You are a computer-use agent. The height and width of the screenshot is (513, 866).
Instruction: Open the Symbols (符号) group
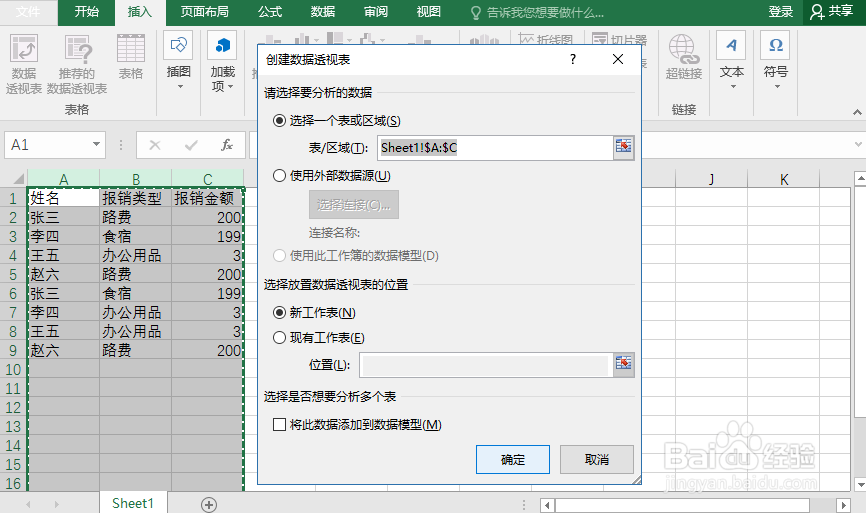(x=775, y=61)
